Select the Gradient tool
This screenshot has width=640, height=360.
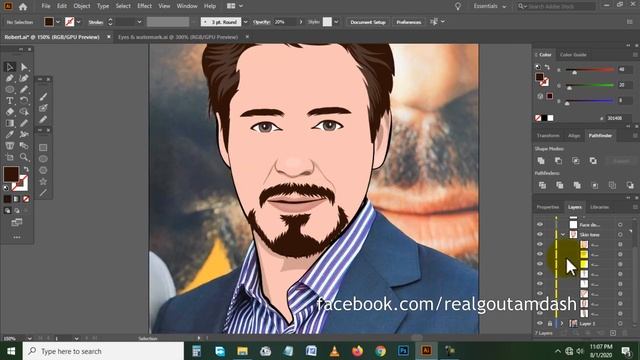click(x=10, y=123)
